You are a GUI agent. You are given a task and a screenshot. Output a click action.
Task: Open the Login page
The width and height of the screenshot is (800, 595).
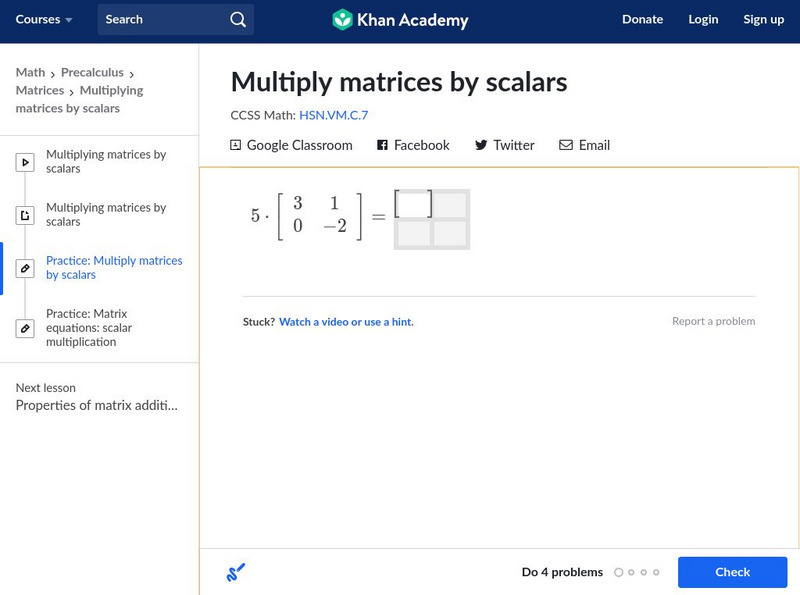[703, 20]
